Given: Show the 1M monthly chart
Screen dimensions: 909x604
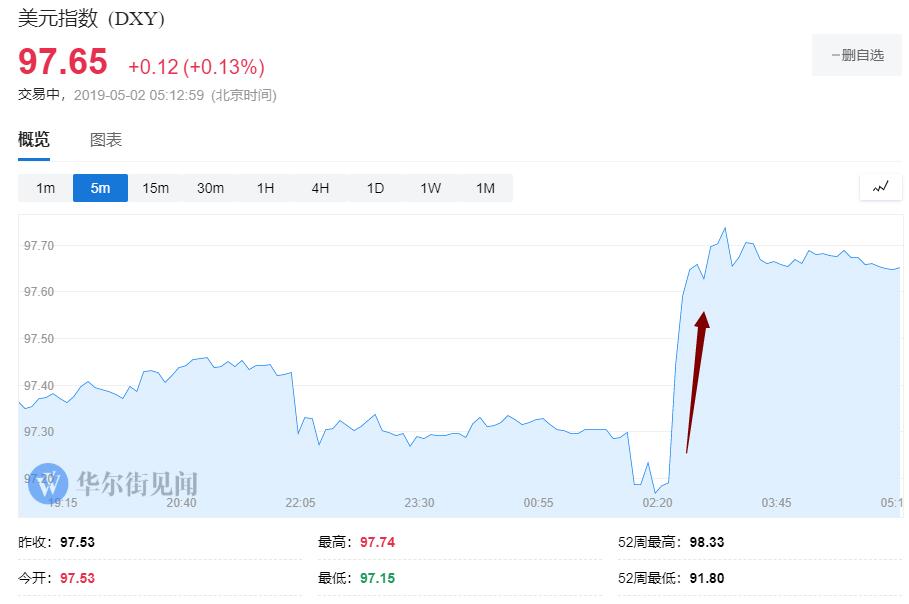Looking at the screenshot, I should (485, 188).
